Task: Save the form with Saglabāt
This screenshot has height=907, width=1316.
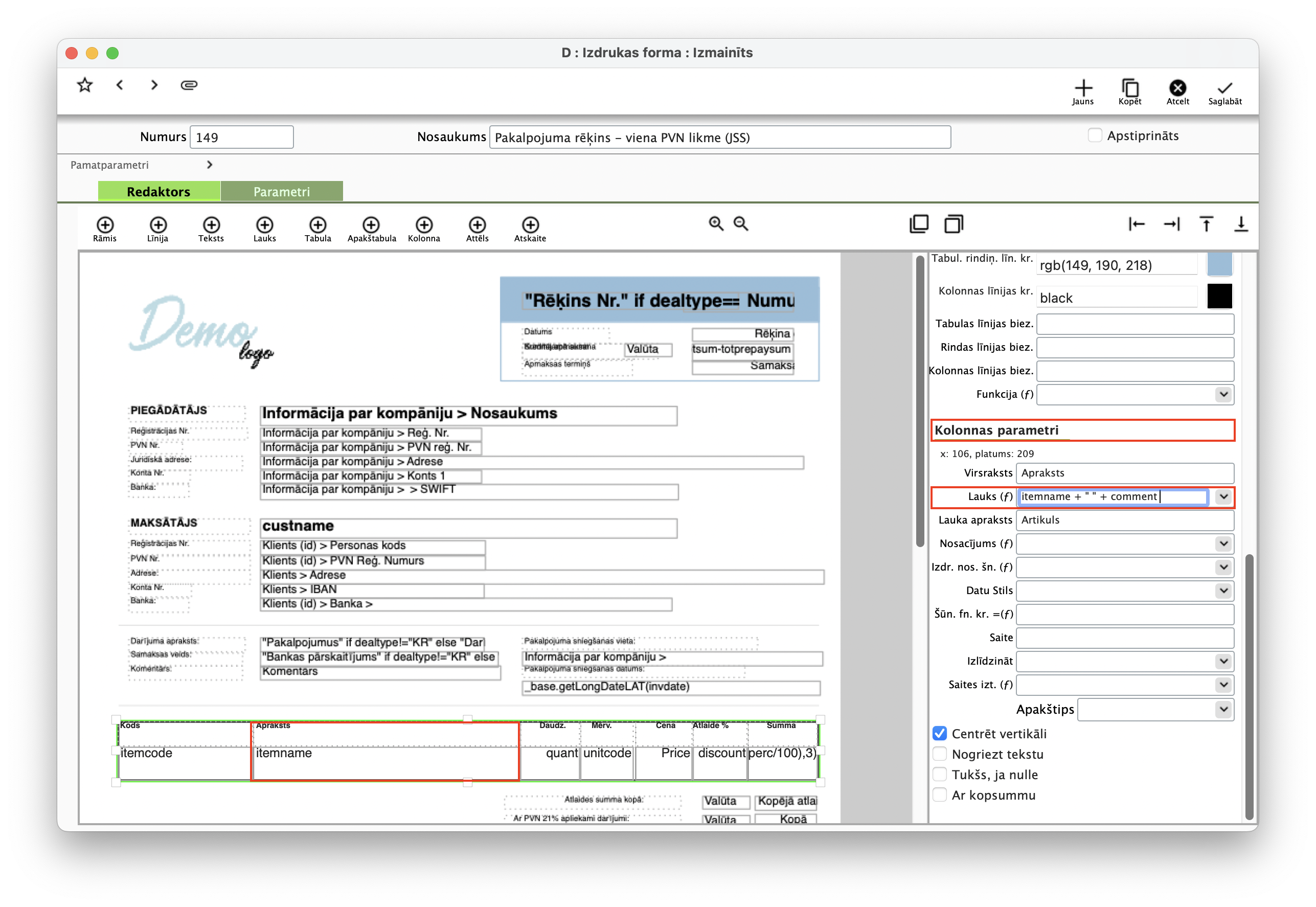Action: coord(1224,92)
